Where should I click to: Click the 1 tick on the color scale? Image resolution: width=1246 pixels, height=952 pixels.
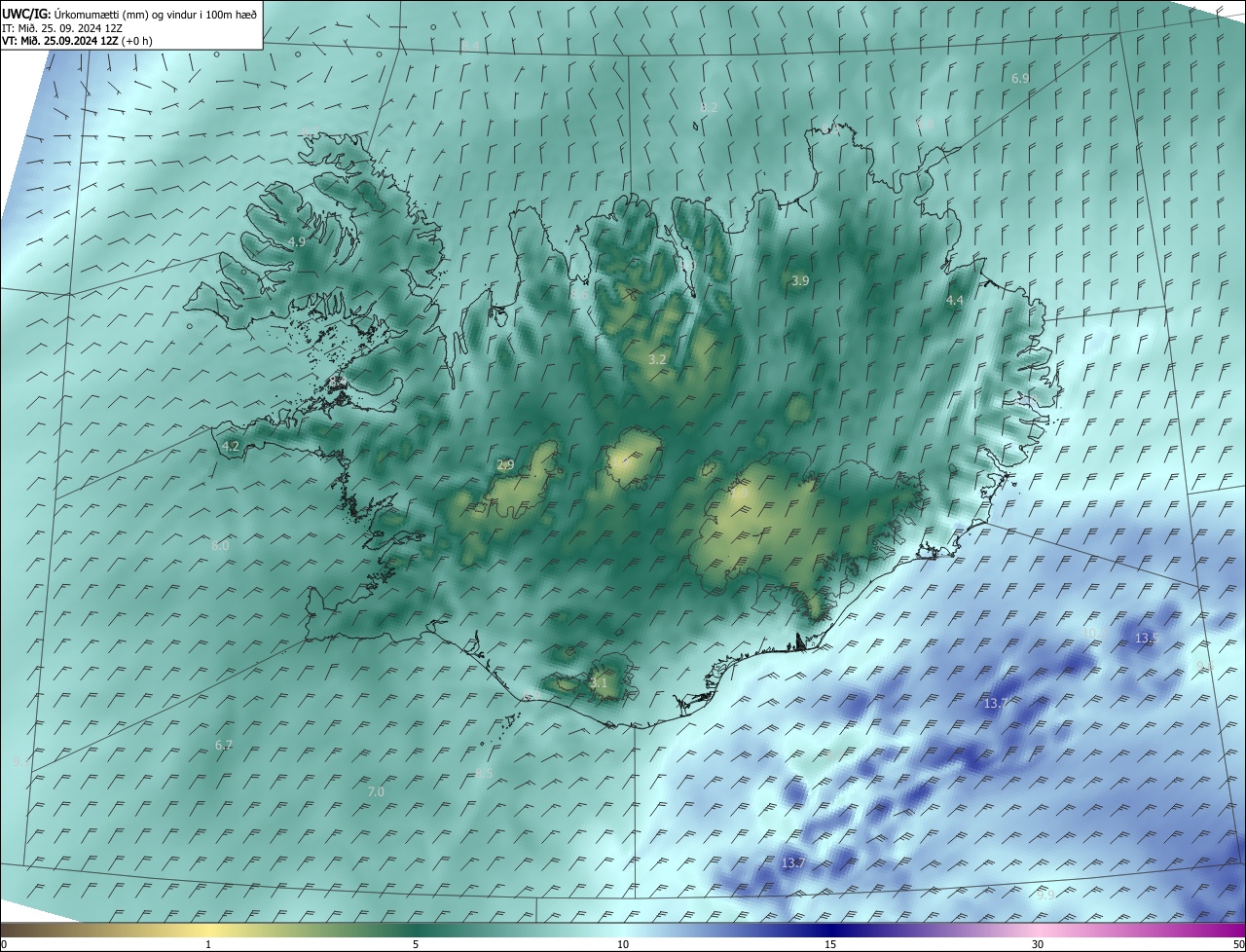pyautogui.click(x=208, y=944)
